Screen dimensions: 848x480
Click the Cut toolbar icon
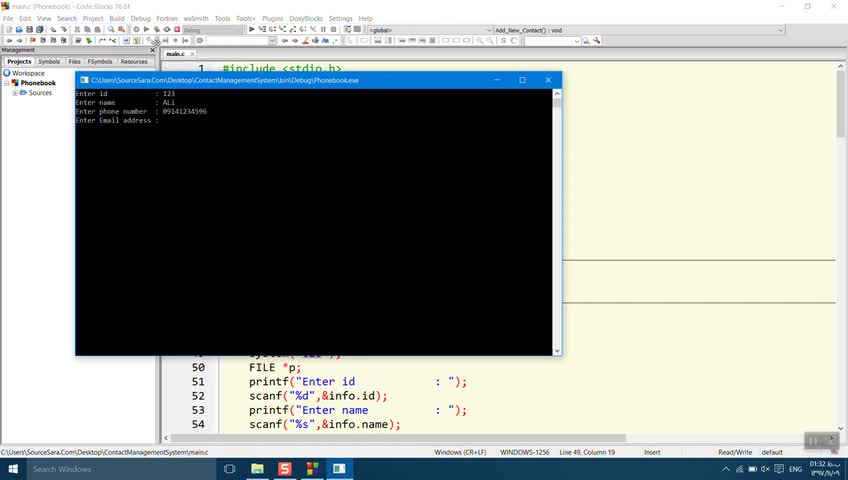coord(77,29)
